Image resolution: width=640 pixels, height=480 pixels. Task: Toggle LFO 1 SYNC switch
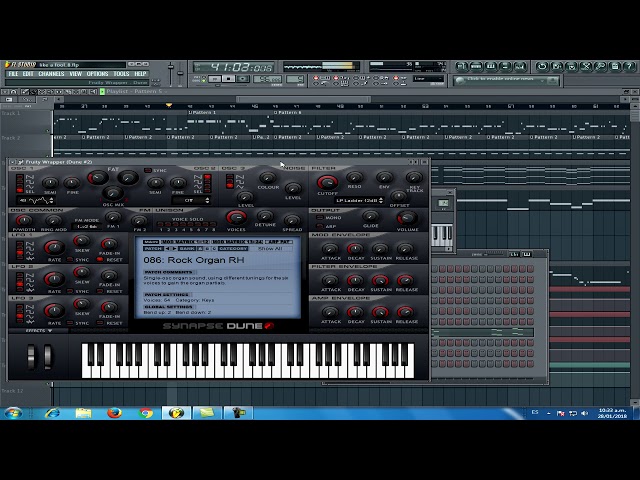tap(70, 260)
